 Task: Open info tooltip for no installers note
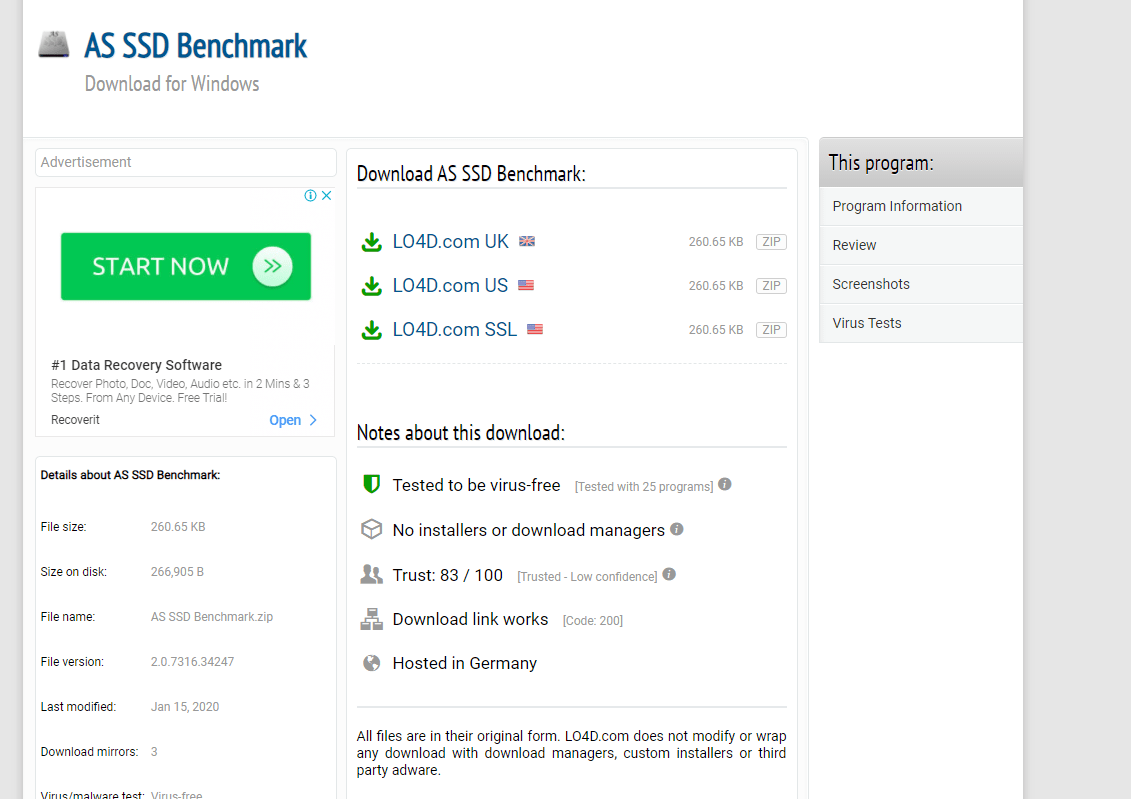(x=677, y=529)
